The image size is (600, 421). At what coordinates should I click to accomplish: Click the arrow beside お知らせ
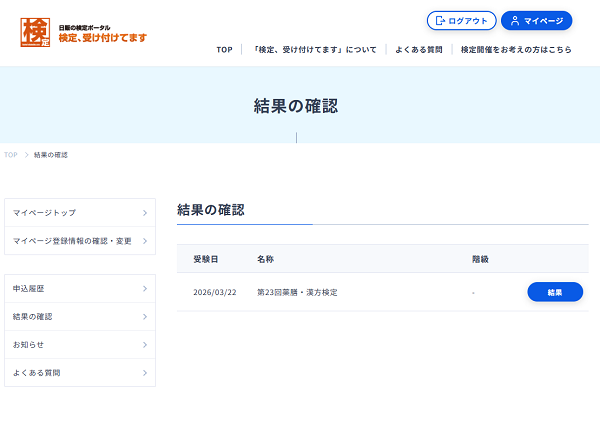tap(145, 345)
